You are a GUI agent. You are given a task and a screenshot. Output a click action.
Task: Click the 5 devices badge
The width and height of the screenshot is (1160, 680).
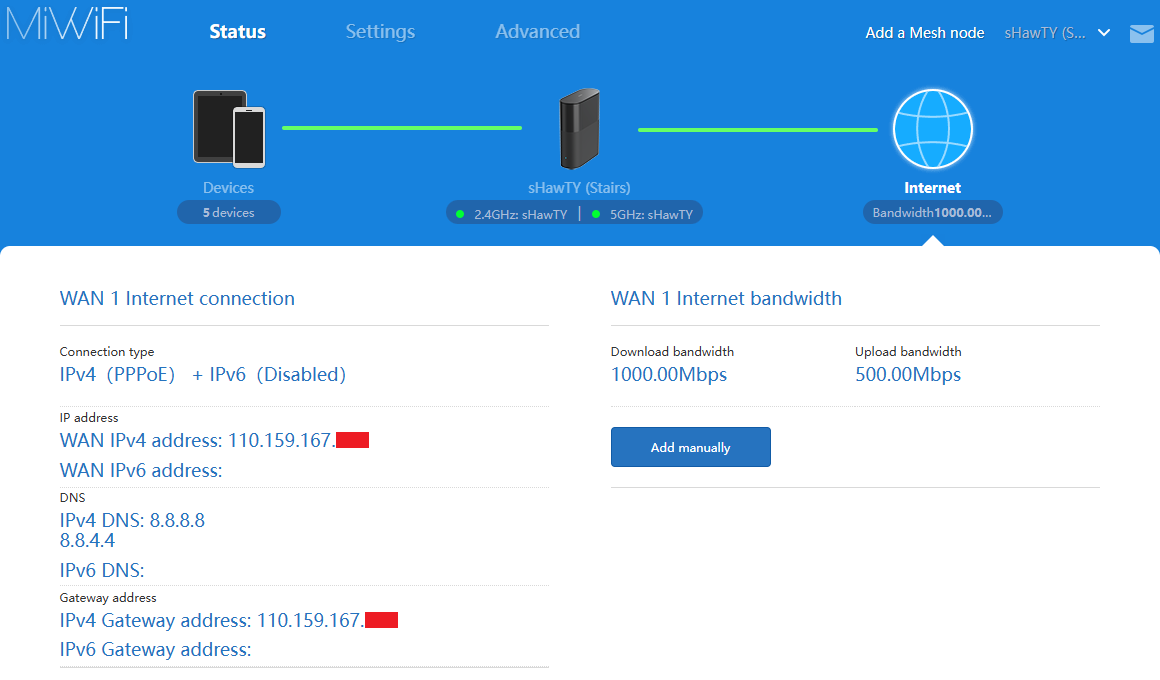pos(229,213)
